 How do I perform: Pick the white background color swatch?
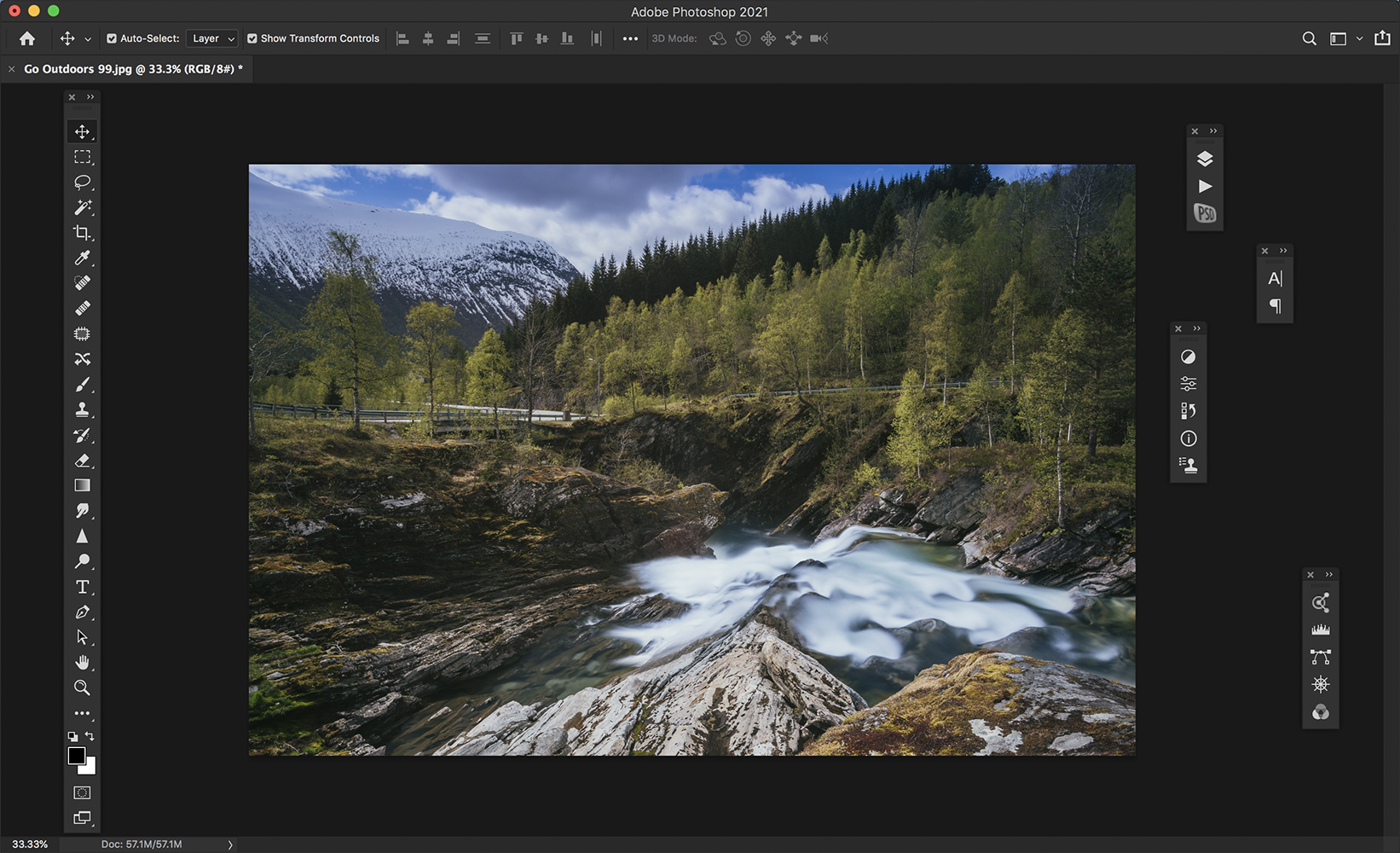90,769
